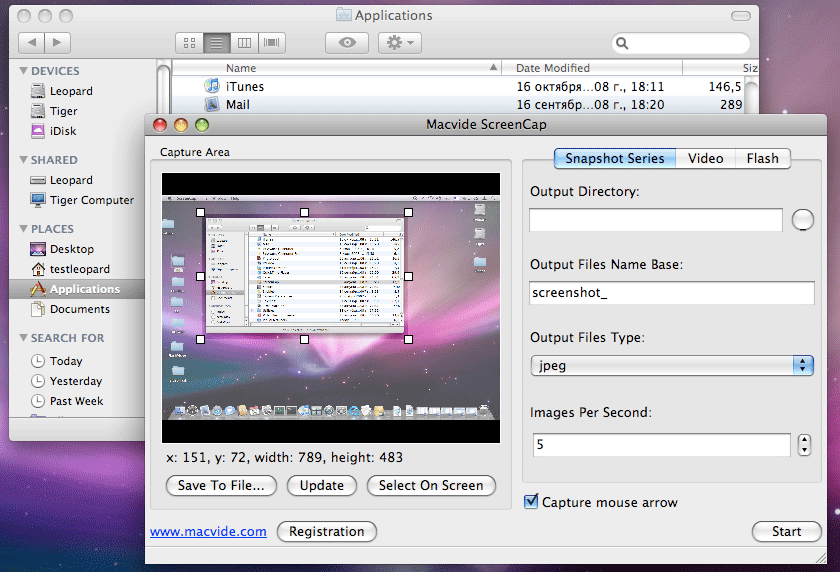Click the capture area preview thumbnail
The image size is (840, 572).
[x=331, y=307]
